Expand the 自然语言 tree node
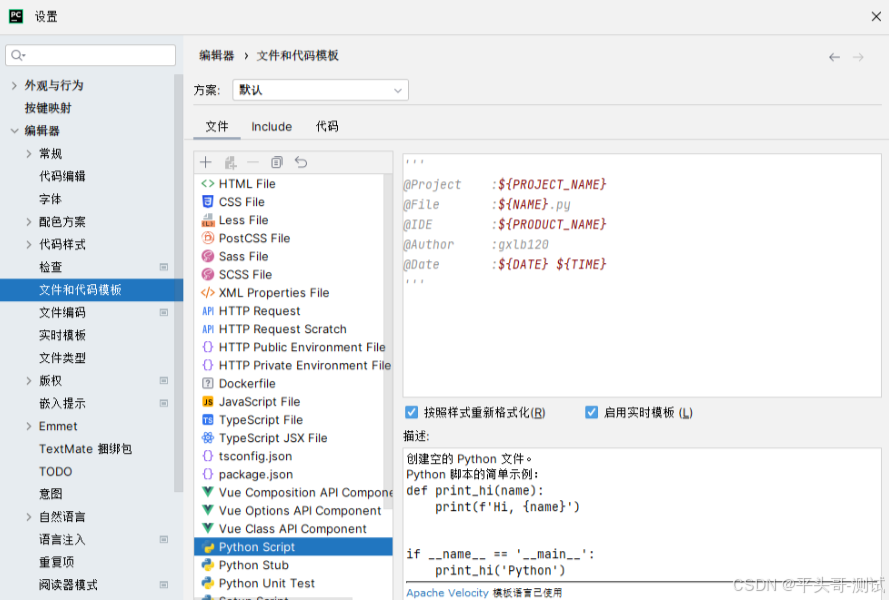This screenshot has width=889, height=600. coord(29,517)
